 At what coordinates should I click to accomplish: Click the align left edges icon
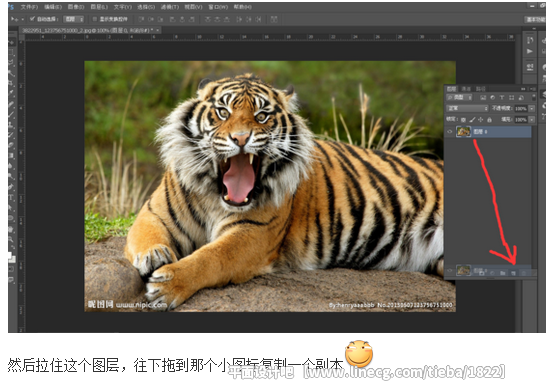(172, 19)
